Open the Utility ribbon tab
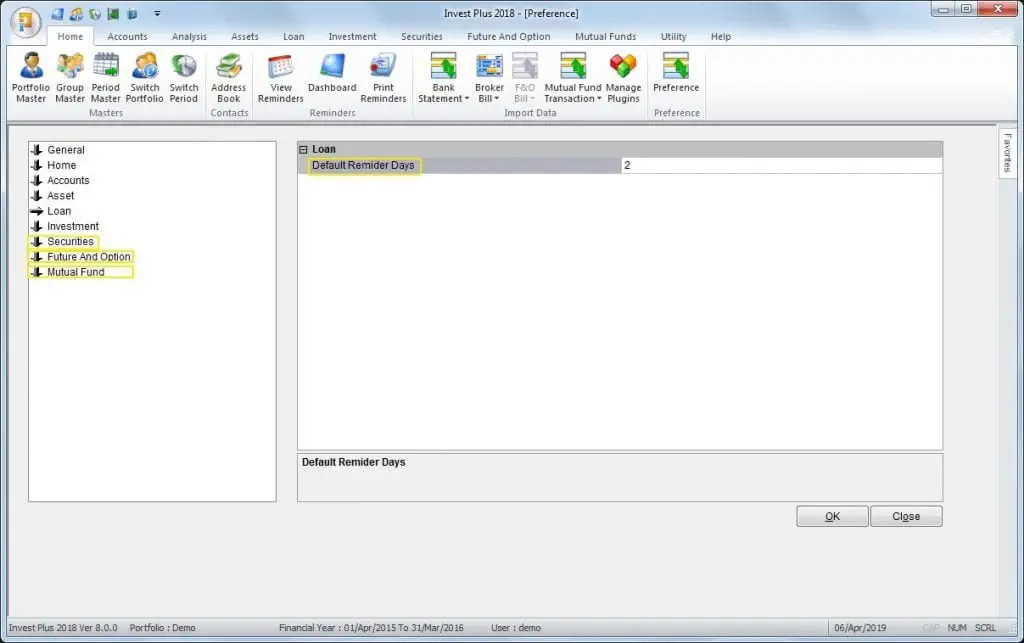The image size is (1024, 643). coord(673,37)
